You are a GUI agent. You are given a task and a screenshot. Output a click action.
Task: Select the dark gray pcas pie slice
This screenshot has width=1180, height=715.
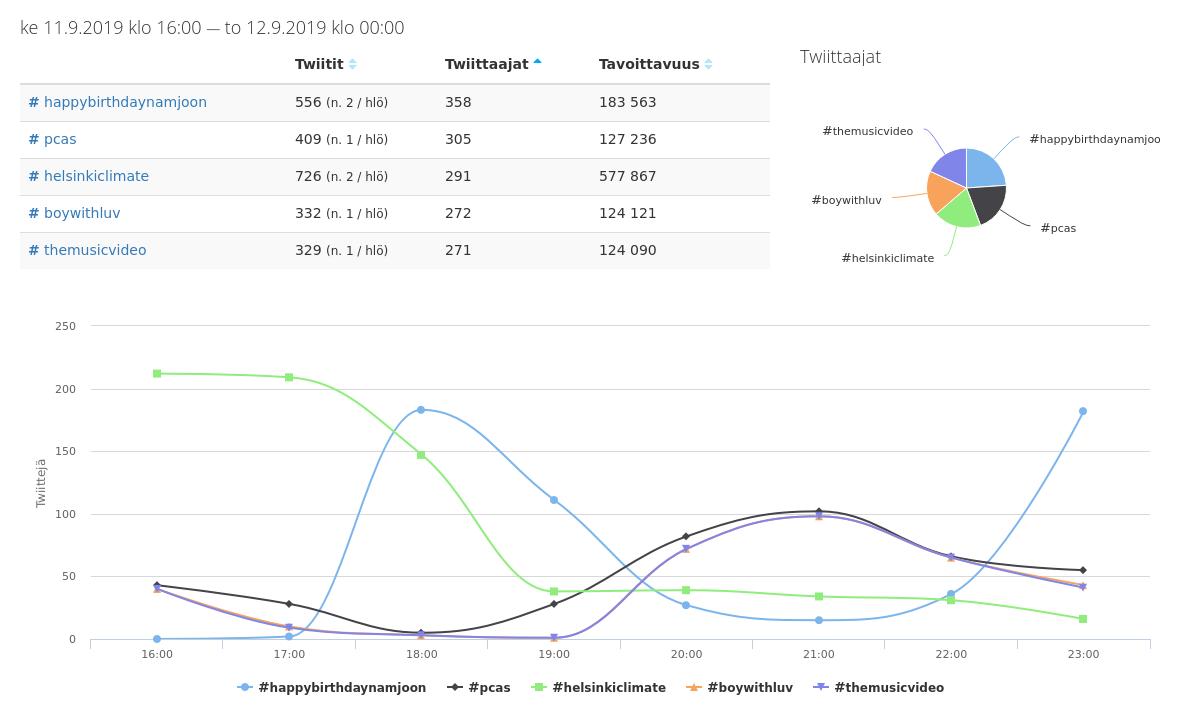pos(988,202)
